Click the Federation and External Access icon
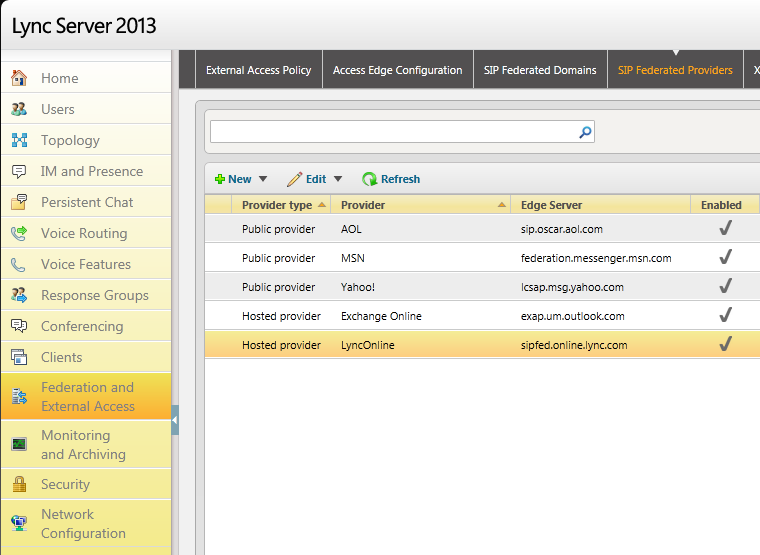Viewport: 760px width, 555px height. coord(19,396)
